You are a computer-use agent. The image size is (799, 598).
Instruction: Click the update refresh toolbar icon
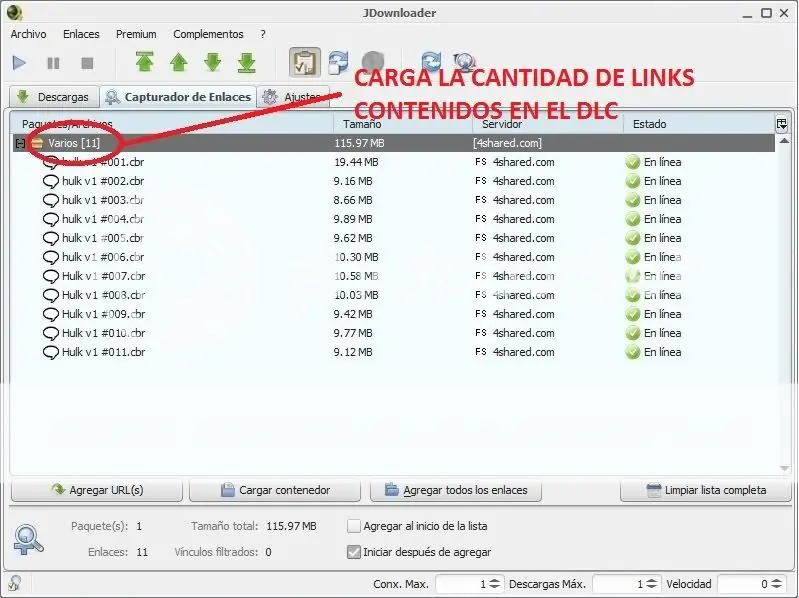coord(431,61)
